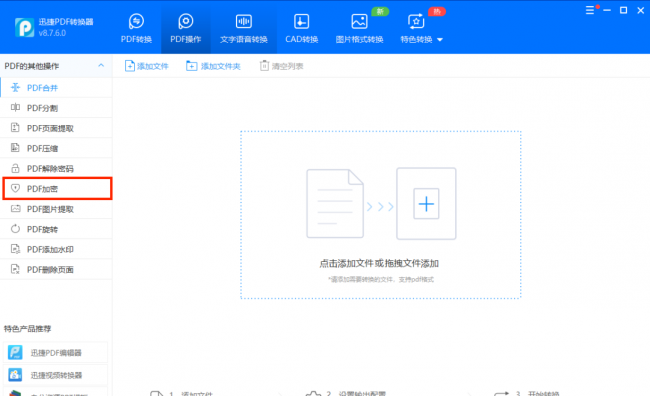Select the PDF页面提取 icon
Image resolution: width=650 pixels, height=396 pixels.
[x=15, y=128]
